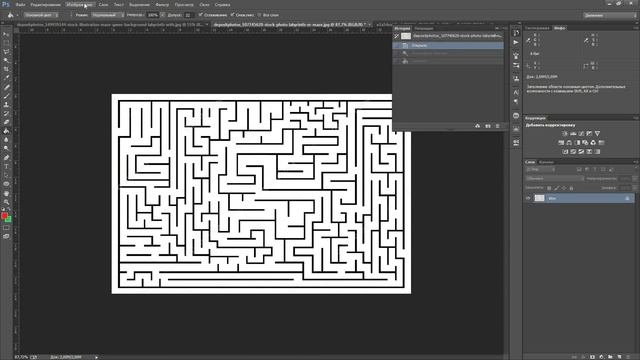Create new document from current history state
The width and height of the screenshot is (640, 360).
pyautogui.click(x=478, y=126)
